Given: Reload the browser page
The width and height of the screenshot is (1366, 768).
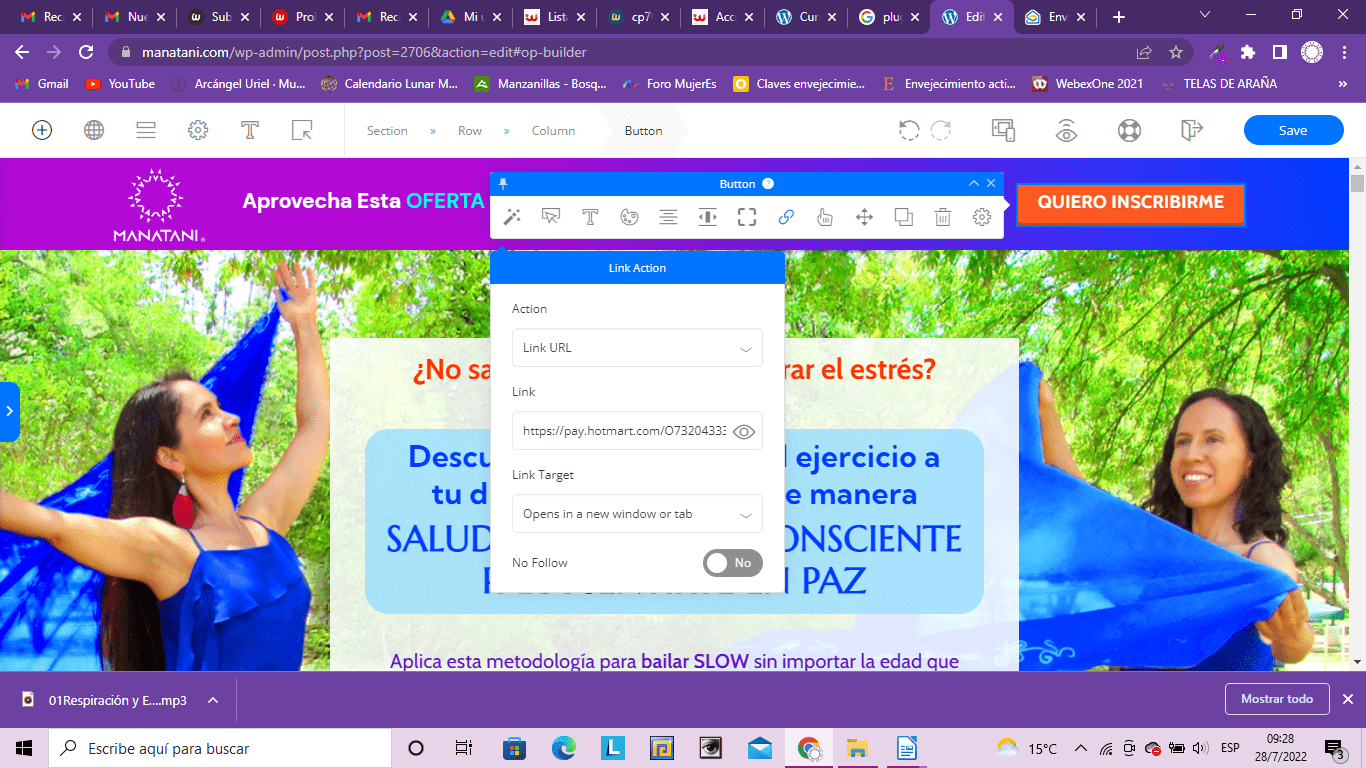Looking at the screenshot, I should coord(87,52).
